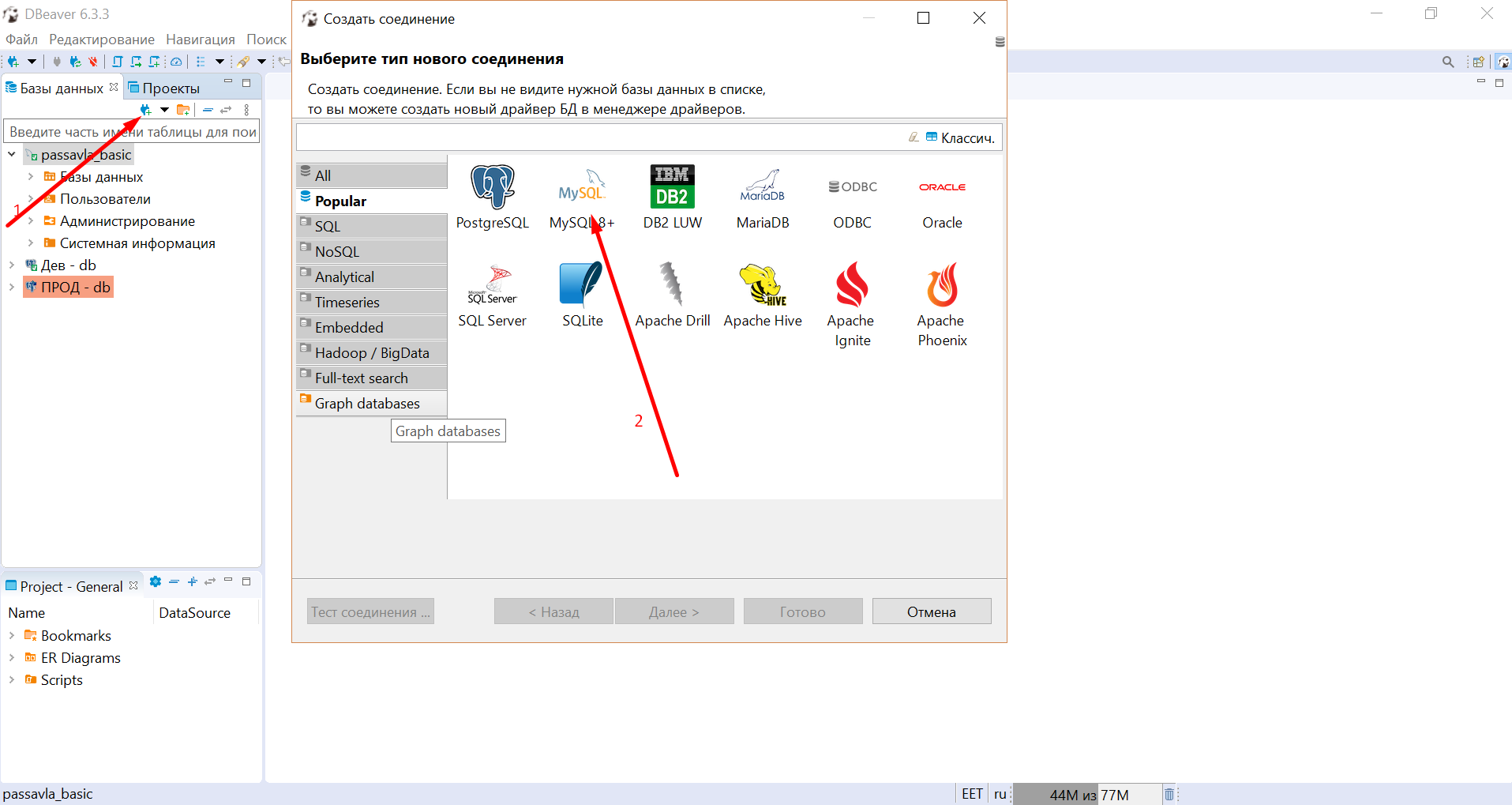Expand the Системная информация tree node
The image size is (1512, 805).
pyautogui.click(x=31, y=243)
